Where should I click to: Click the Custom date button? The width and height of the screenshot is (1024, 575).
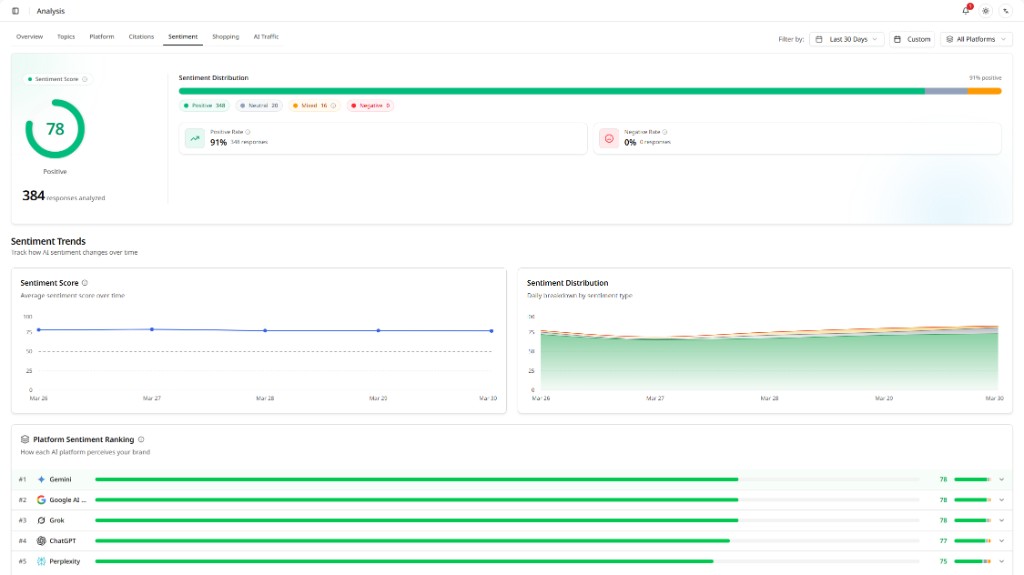coord(912,39)
